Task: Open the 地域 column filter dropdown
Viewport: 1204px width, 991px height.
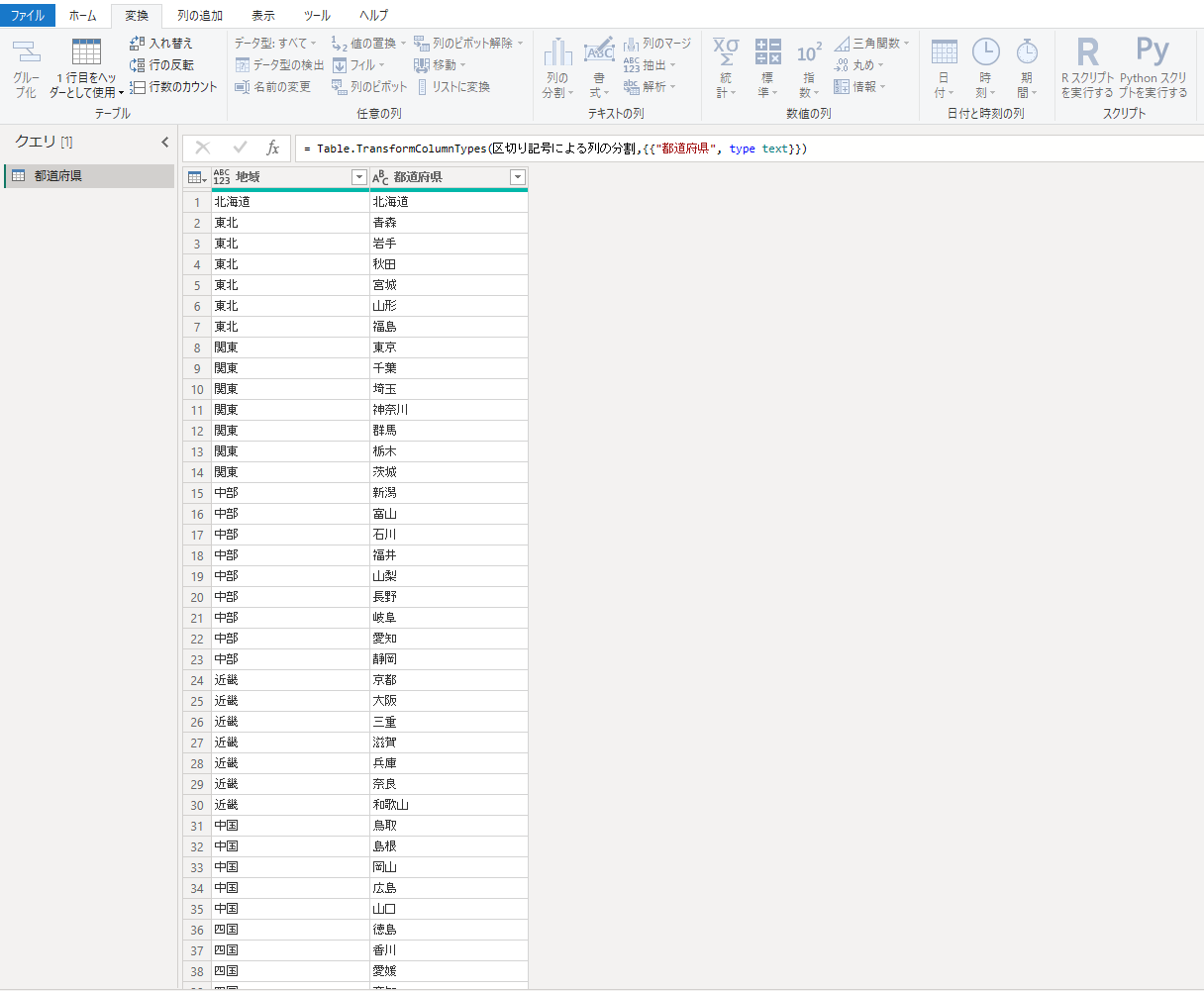Action: [x=358, y=177]
